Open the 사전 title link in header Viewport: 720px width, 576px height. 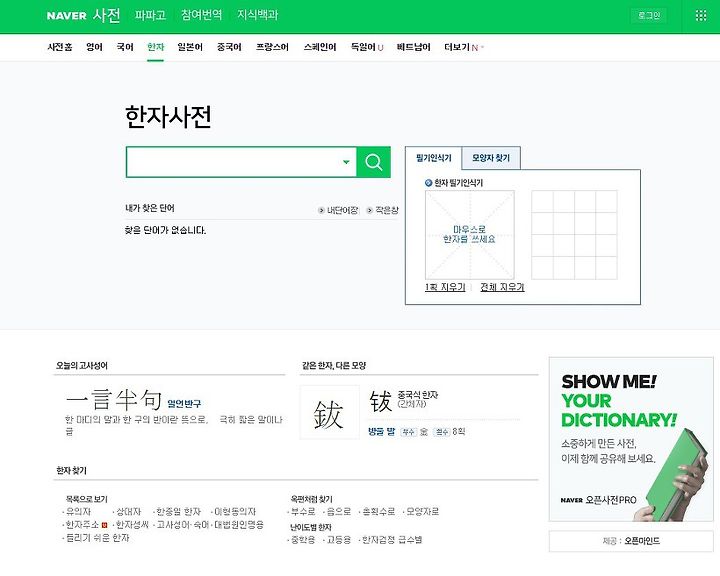click(x=107, y=15)
